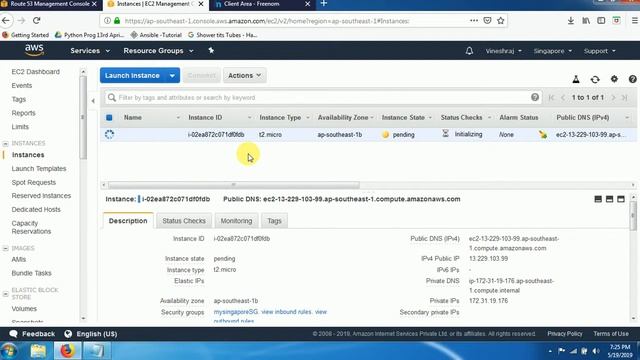Open the Firefox hamburger menu
This screenshot has height=360, width=640.
[x=635, y=20]
